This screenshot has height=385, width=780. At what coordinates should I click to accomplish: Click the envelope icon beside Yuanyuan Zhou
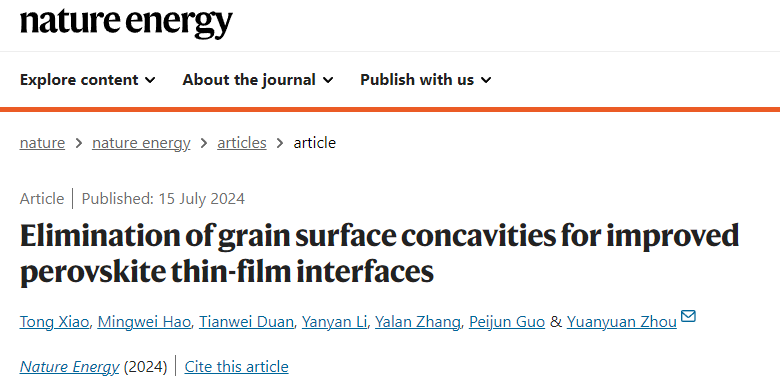[x=688, y=316]
